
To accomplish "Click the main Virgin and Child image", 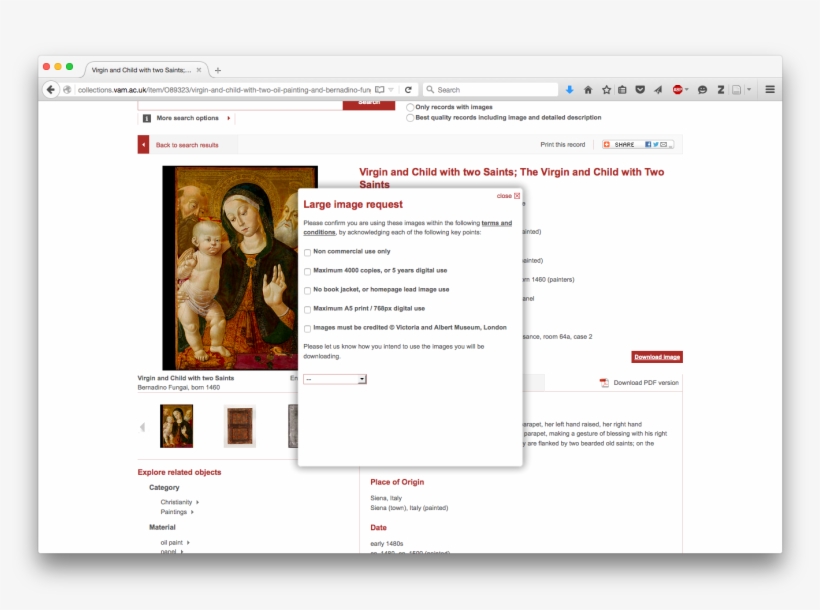I will coord(230,268).
